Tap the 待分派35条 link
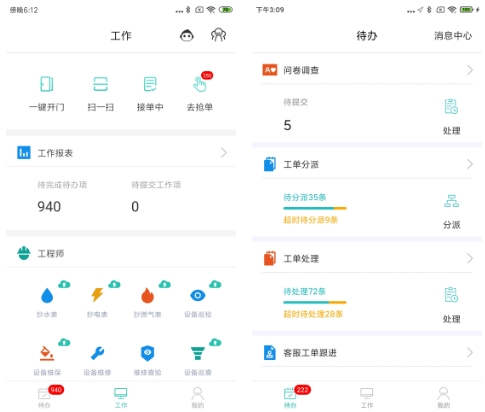The width and height of the screenshot is (485, 412). (x=305, y=197)
